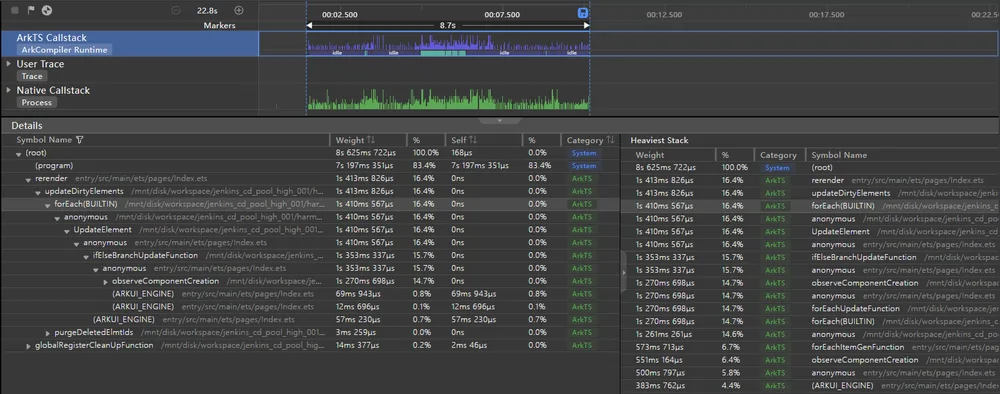Image resolution: width=1000 pixels, height=394 pixels.
Task: Select the ArkTS Callstack lane
Action: pyautogui.click(x=129, y=43)
